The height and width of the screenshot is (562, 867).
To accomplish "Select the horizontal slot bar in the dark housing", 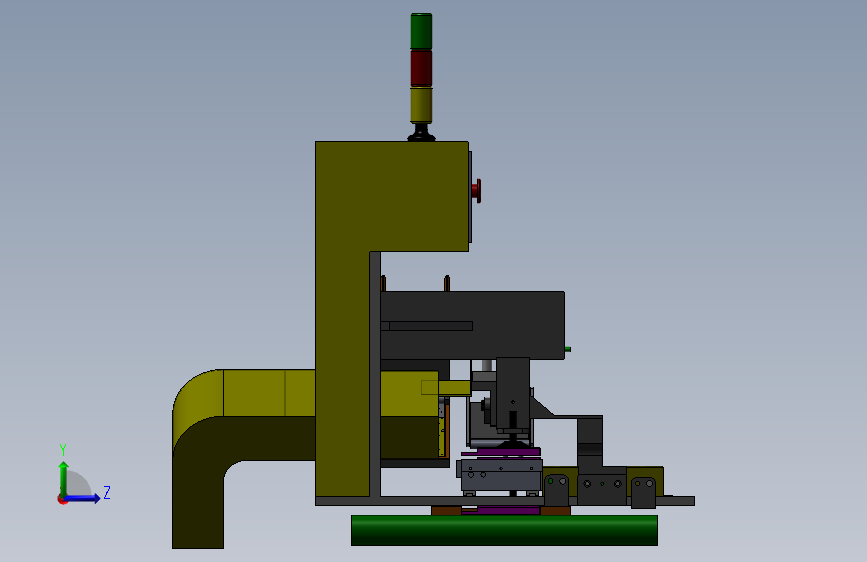I will click(426, 326).
